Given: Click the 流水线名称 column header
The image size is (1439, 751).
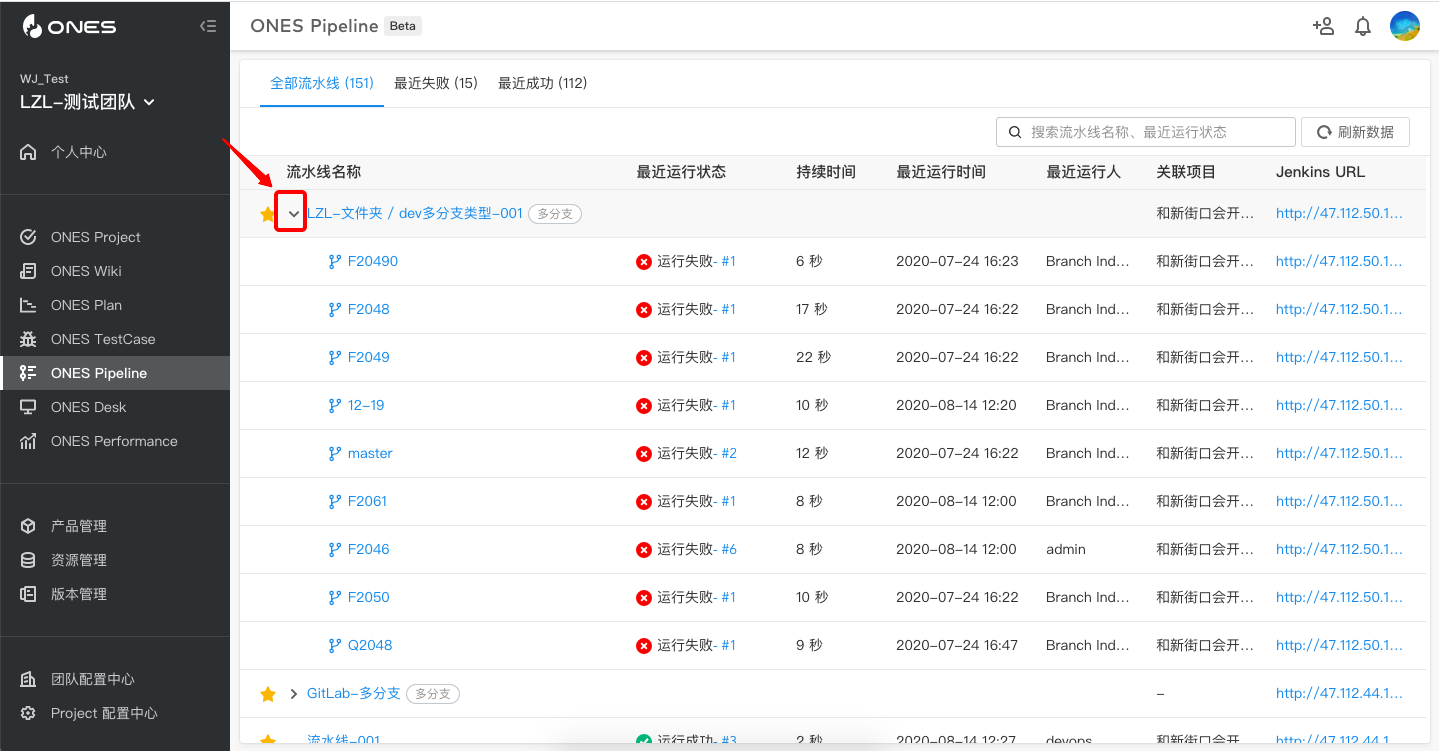Looking at the screenshot, I should click(324, 172).
